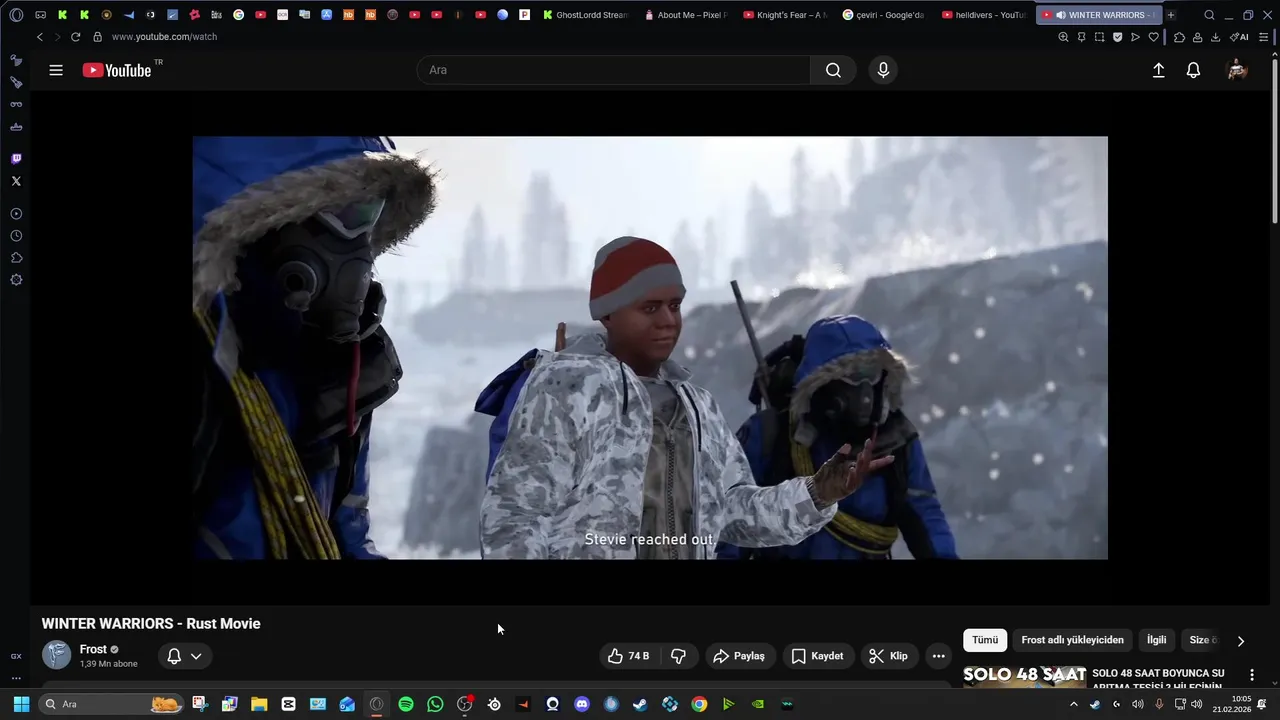Open the account avatar menu

(1237, 70)
